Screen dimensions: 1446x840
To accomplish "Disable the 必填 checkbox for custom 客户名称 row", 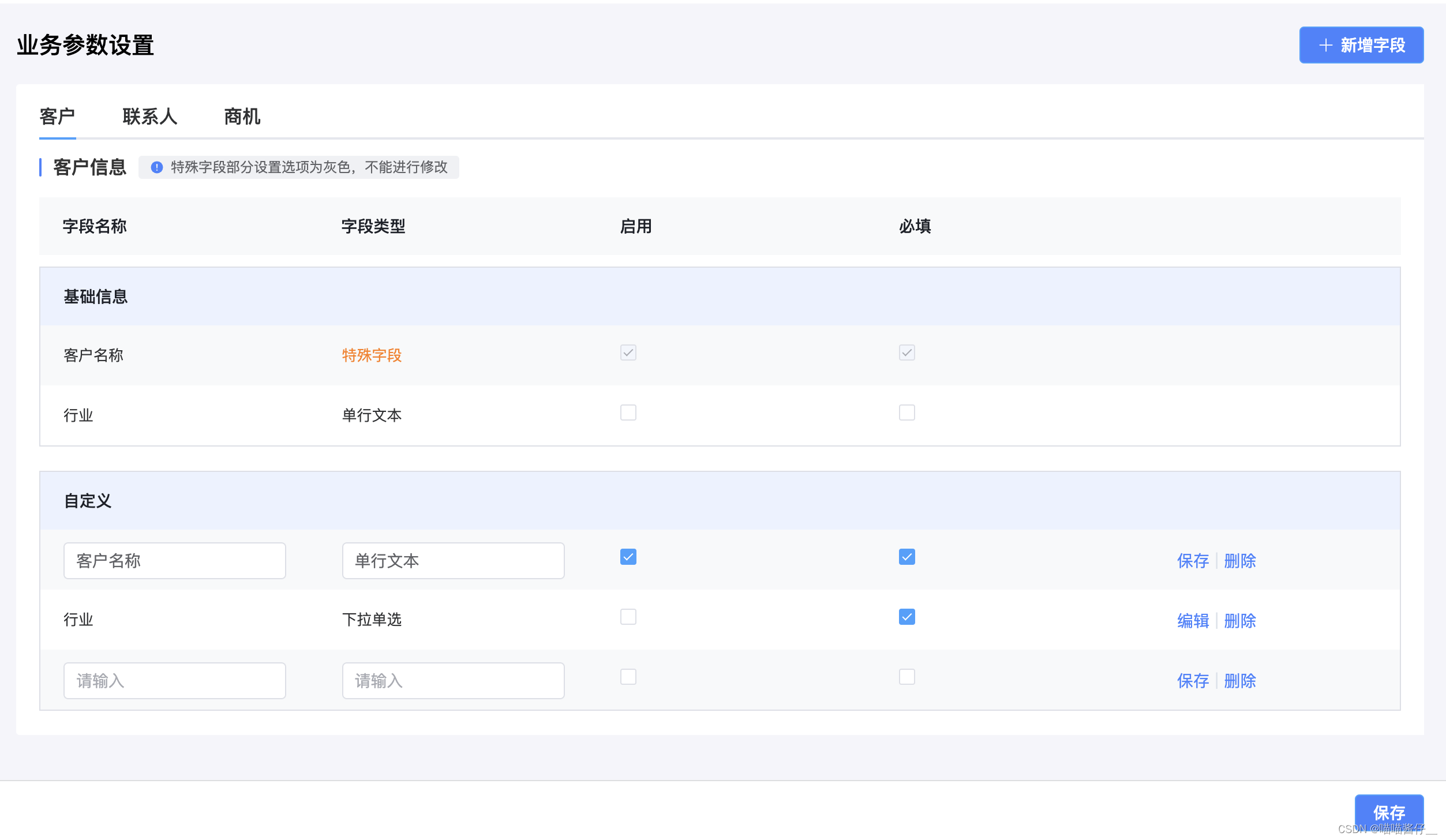I will (906, 557).
